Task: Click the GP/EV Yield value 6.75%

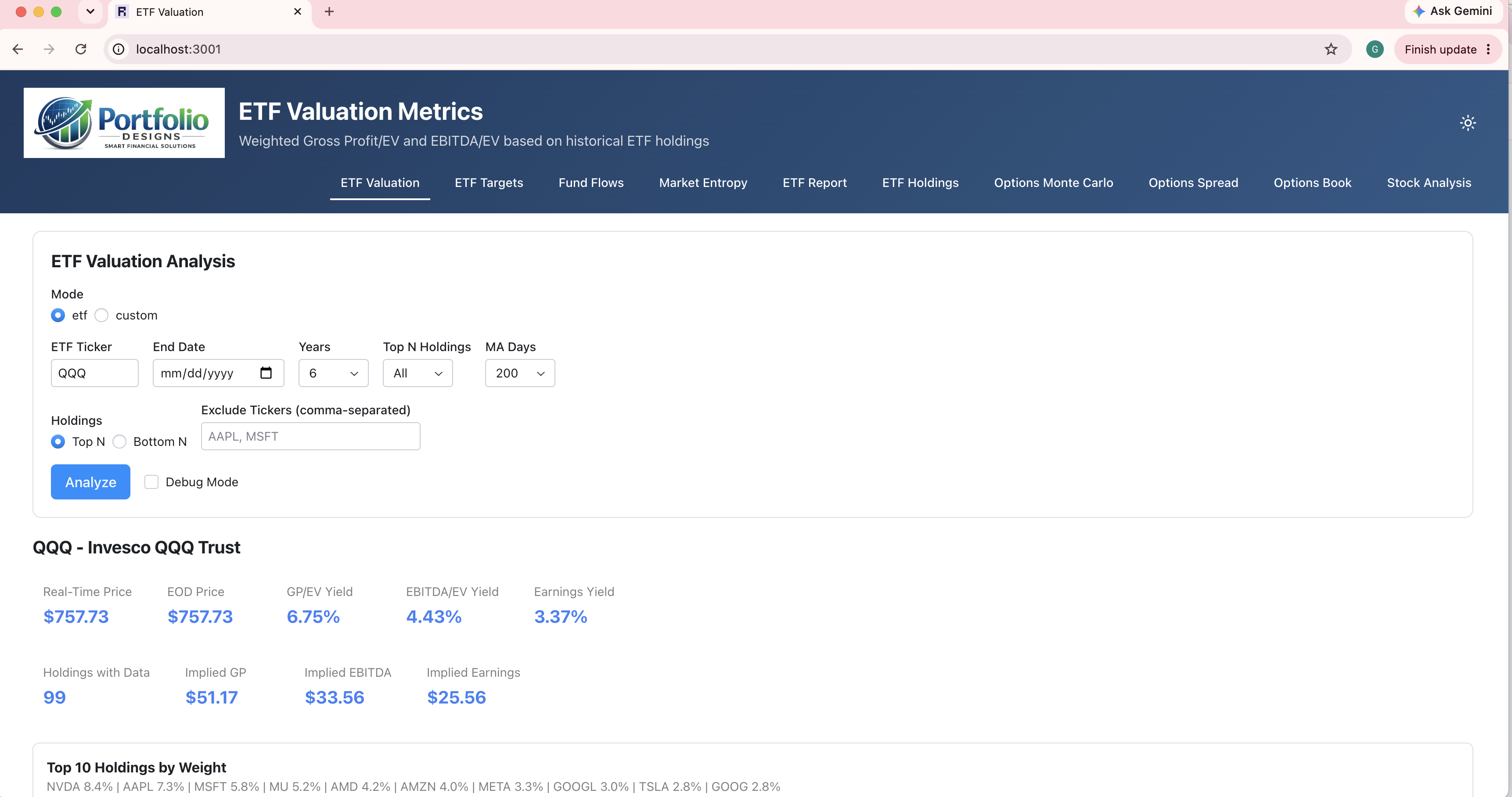Action: (x=313, y=616)
